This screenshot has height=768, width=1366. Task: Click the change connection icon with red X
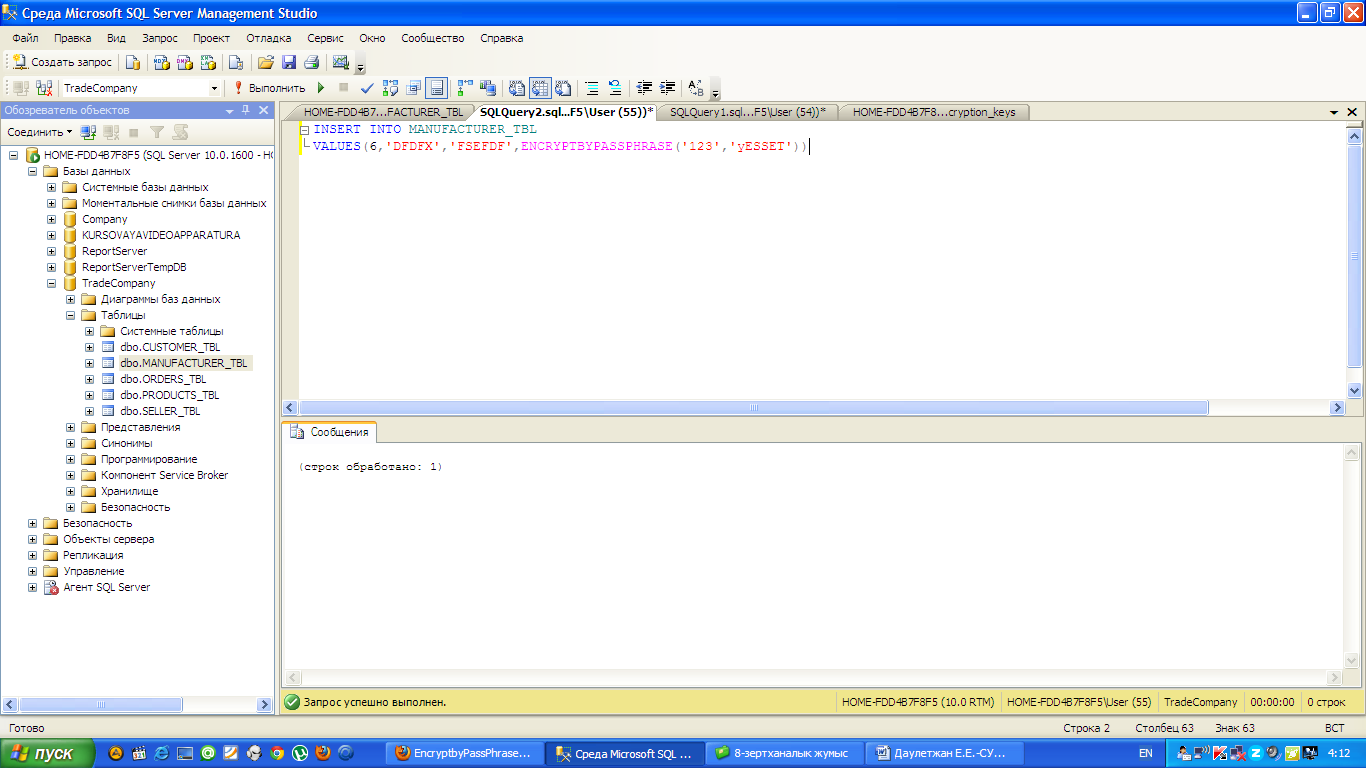44,88
